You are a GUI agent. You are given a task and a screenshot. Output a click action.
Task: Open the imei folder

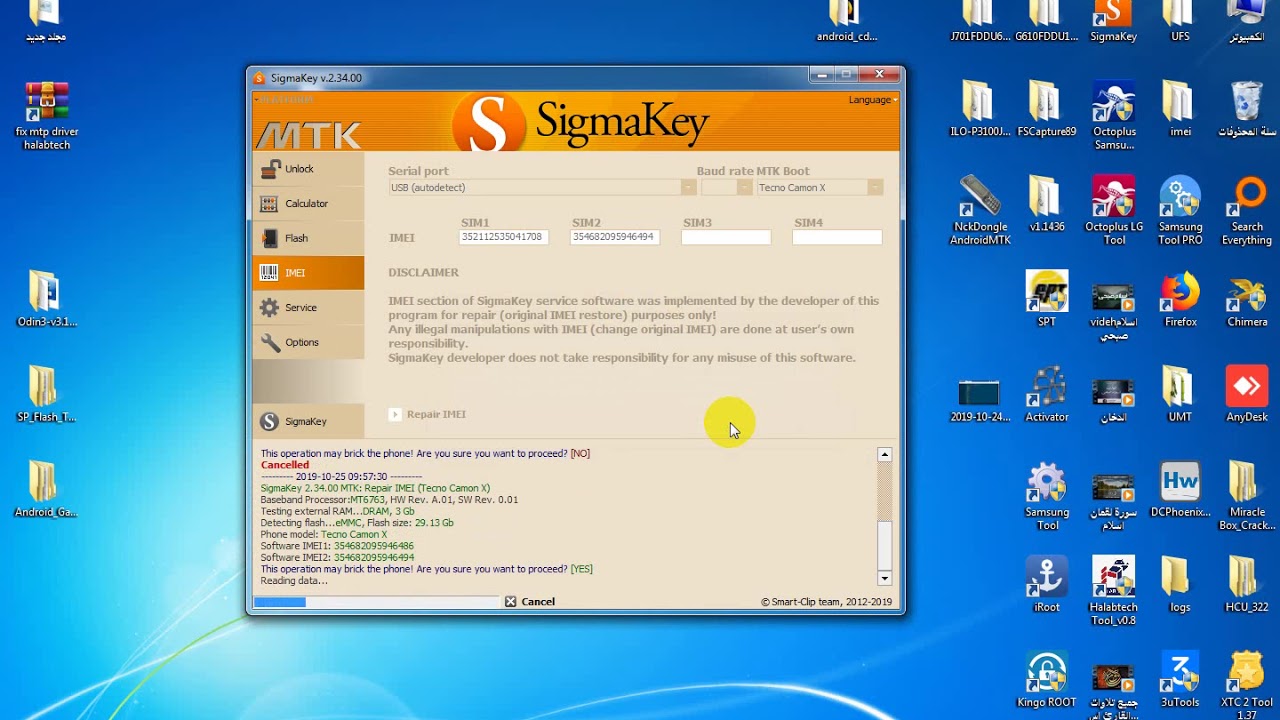pos(1180,108)
